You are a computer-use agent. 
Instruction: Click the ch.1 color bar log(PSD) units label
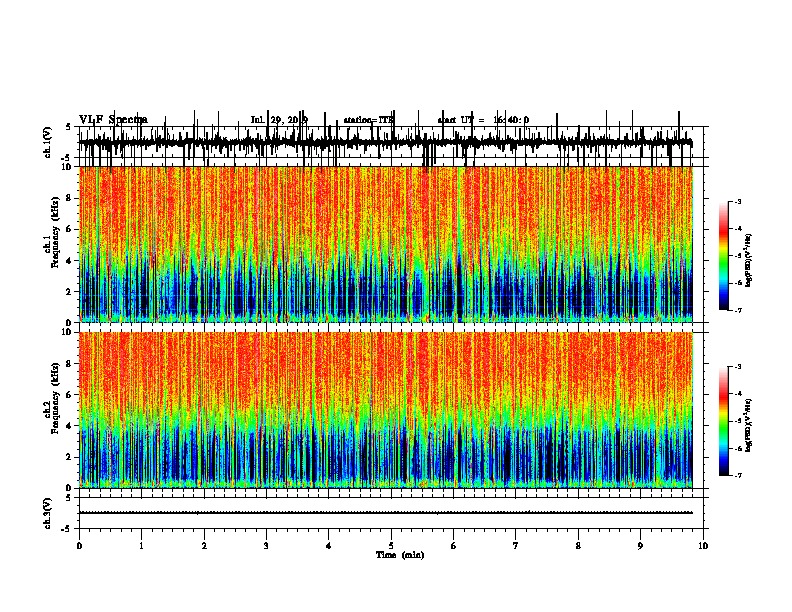748,261
